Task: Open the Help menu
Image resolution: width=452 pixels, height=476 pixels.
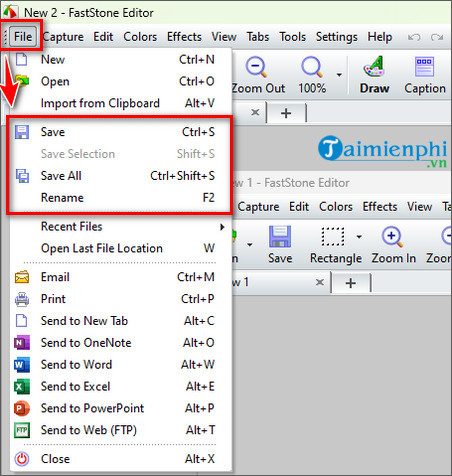Action: pos(380,37)
